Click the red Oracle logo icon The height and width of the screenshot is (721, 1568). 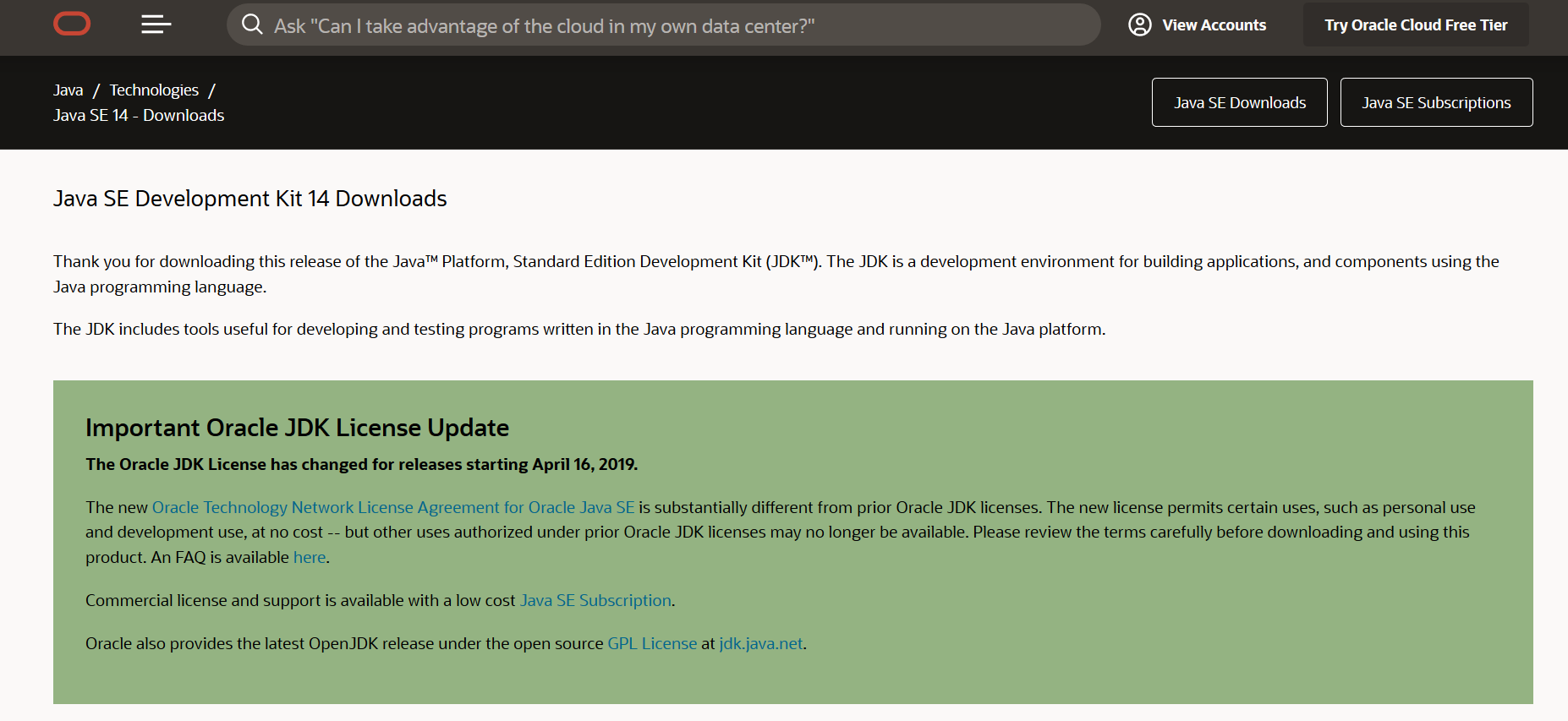point(72,25)
